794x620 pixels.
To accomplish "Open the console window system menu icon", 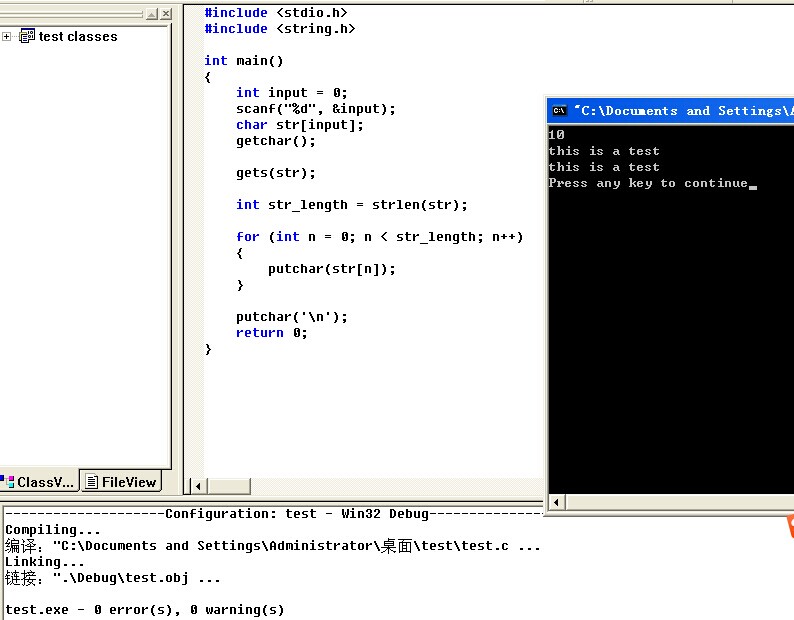I will click(x=560, y=110).
